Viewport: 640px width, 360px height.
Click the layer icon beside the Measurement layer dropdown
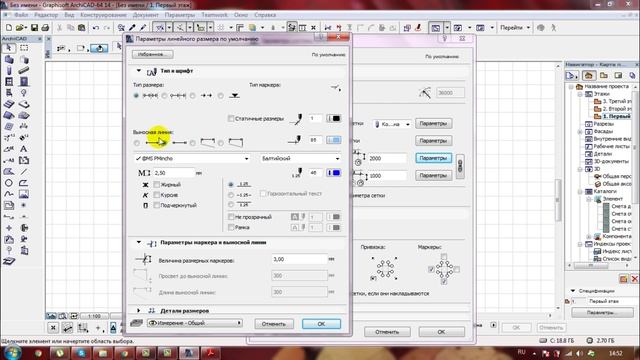(136, 323)
